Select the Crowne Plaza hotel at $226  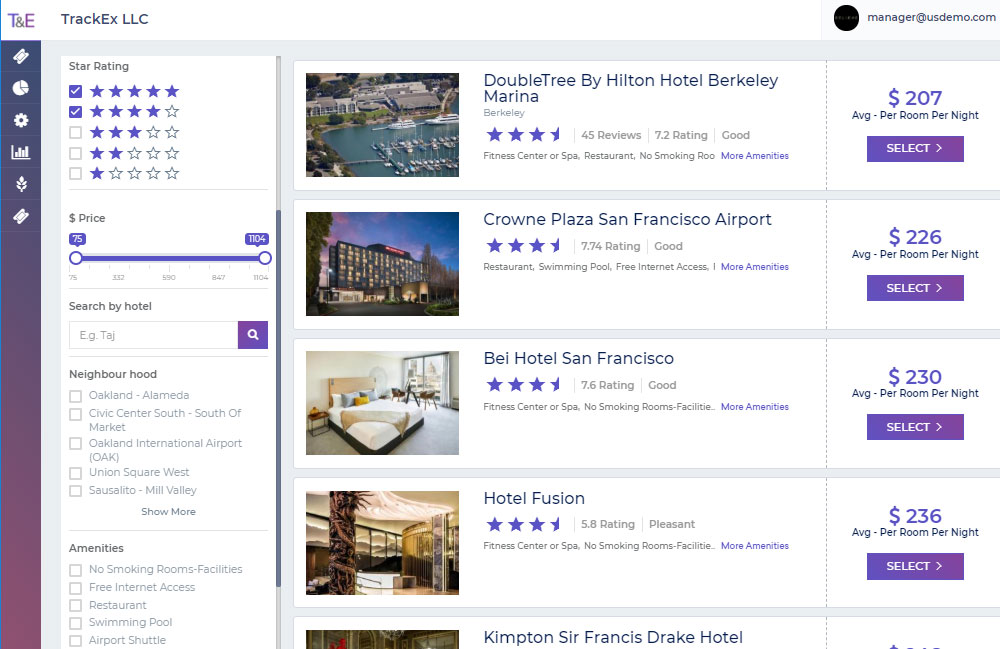click(x=915, y=288)
